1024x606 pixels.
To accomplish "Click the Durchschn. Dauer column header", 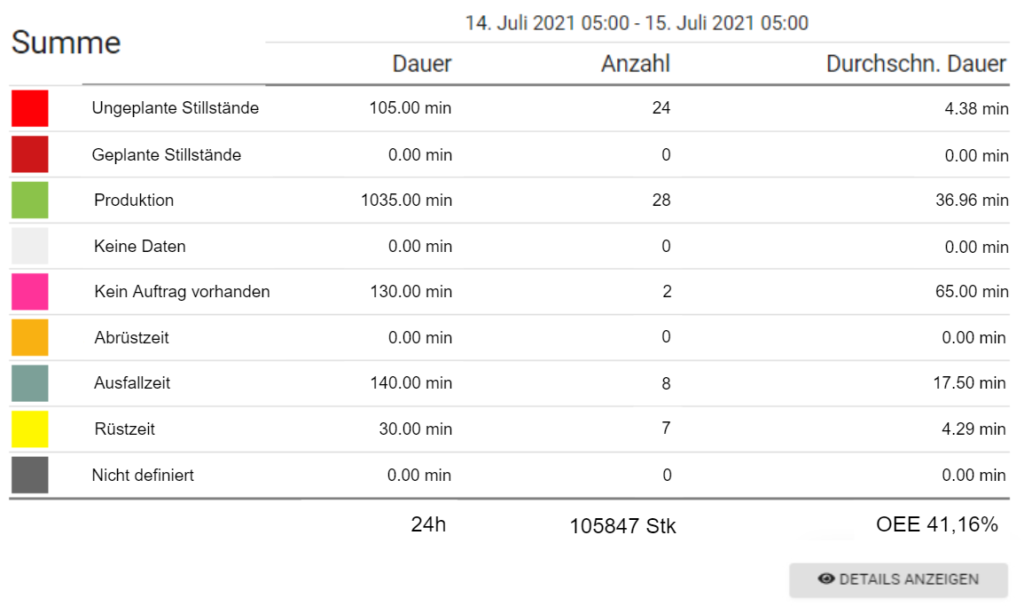I will [916, 64].
